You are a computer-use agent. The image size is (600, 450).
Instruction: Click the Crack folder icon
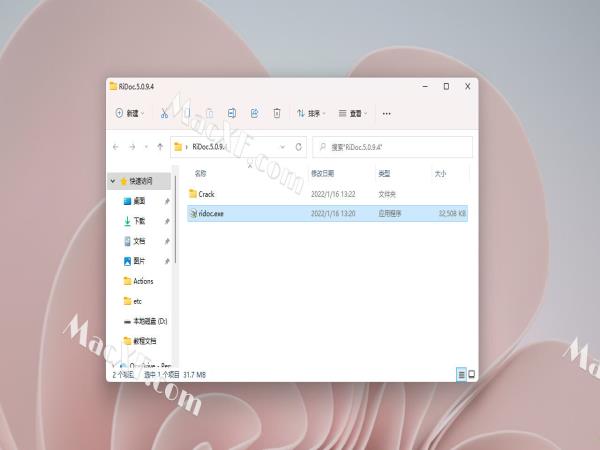[193, 194]
